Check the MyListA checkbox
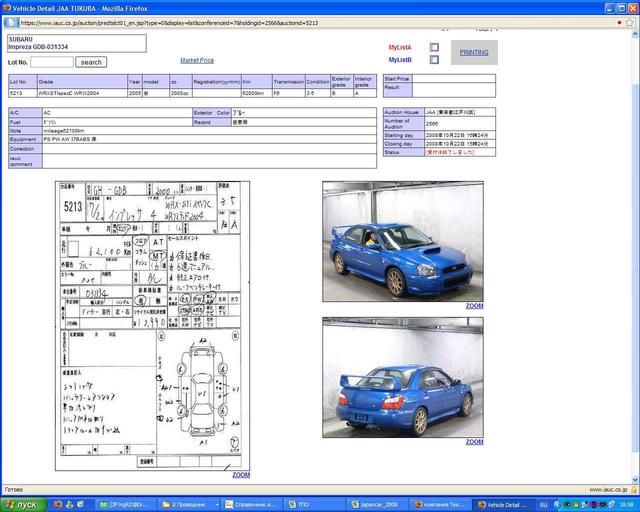The width and height of the screenshot is (640, 512). coord(434,47)
